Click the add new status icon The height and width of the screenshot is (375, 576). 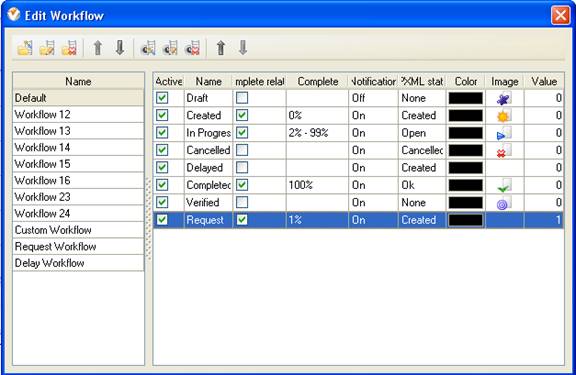click(148, 48)
